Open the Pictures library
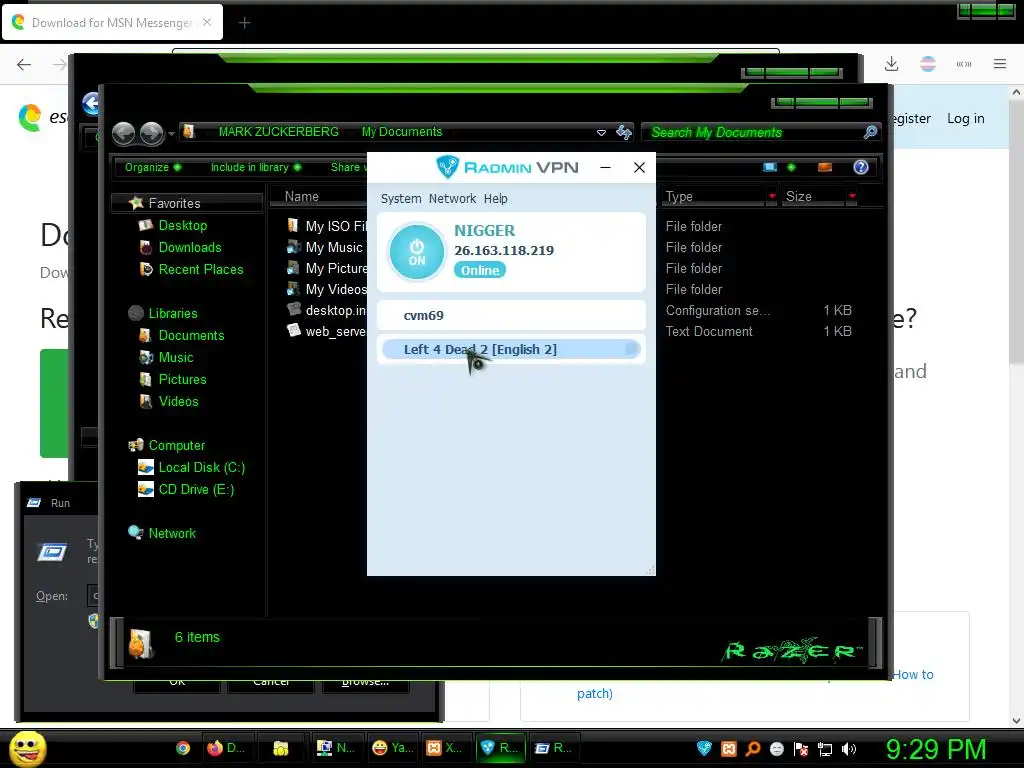 click(x=183, y=379)
